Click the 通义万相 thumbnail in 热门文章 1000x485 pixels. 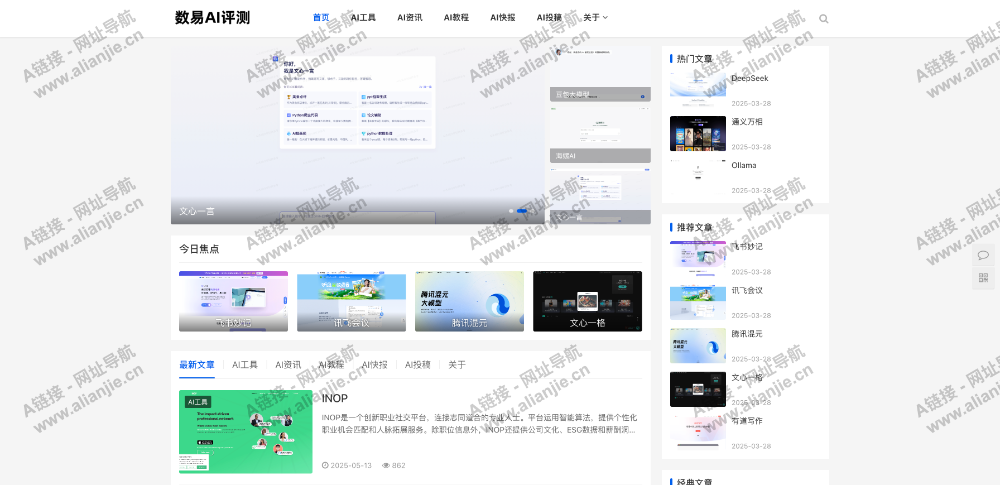(x=698, y=133)
